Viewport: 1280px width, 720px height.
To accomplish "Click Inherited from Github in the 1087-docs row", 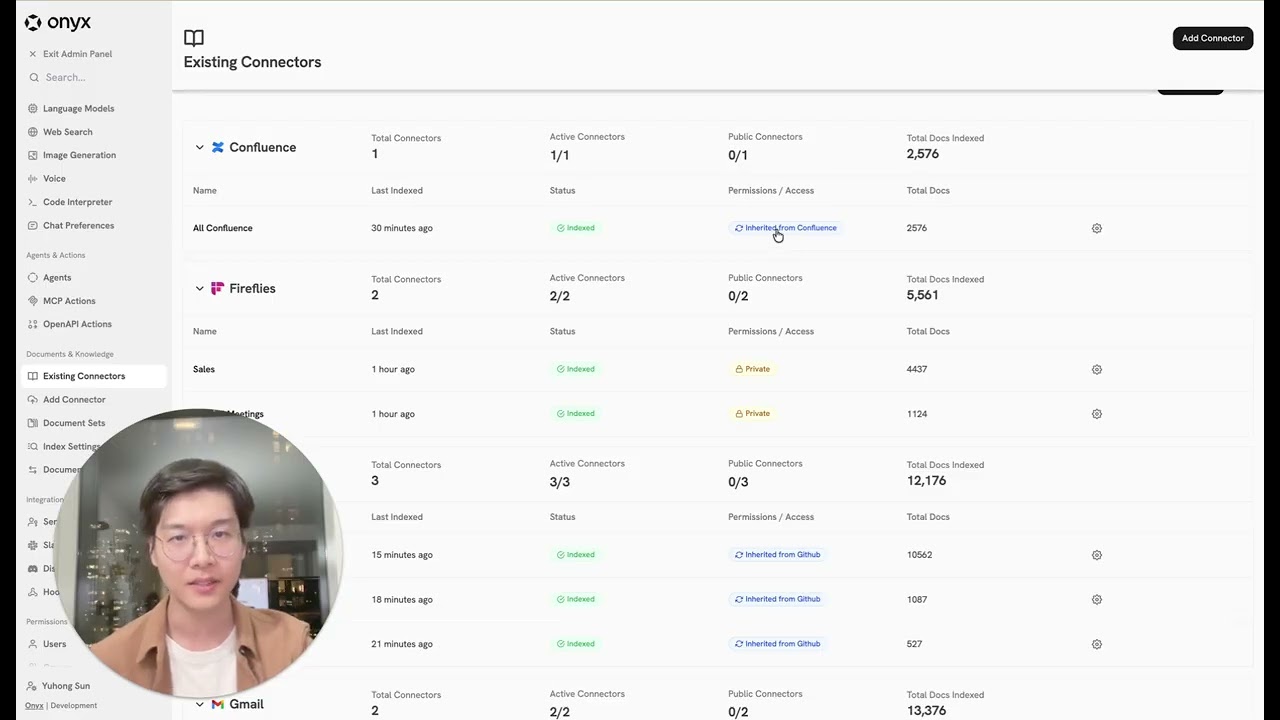I will [778, 599].
